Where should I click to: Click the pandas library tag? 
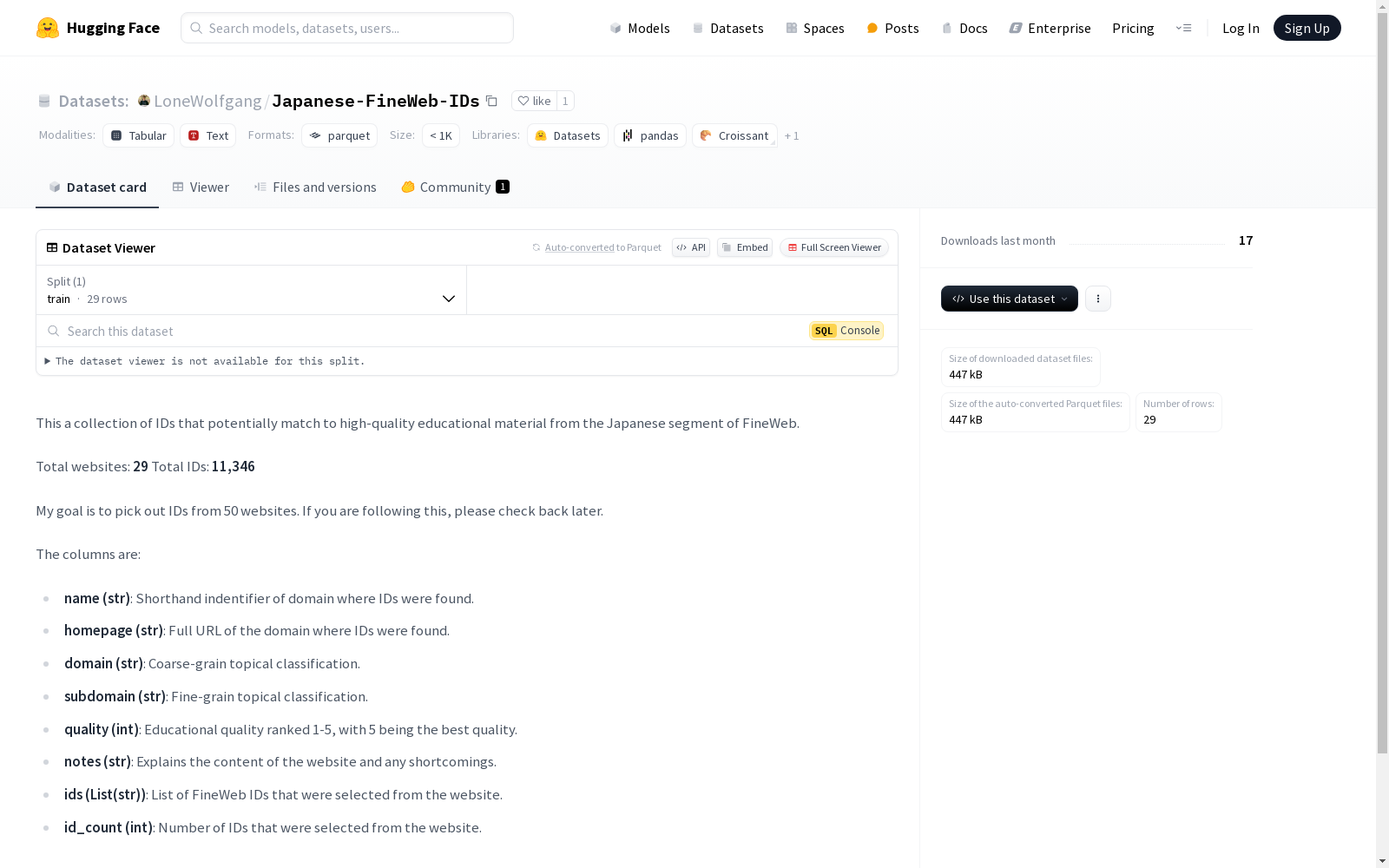(x=650, y=135)
